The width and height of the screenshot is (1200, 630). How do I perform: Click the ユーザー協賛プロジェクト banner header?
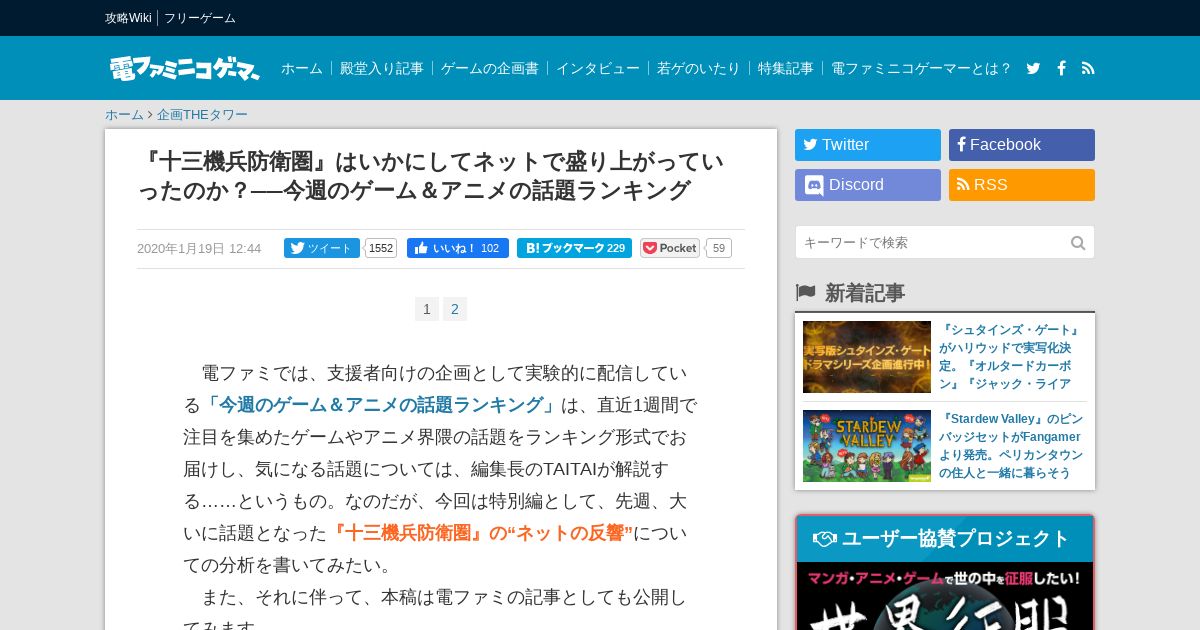[x=945, y=539]
